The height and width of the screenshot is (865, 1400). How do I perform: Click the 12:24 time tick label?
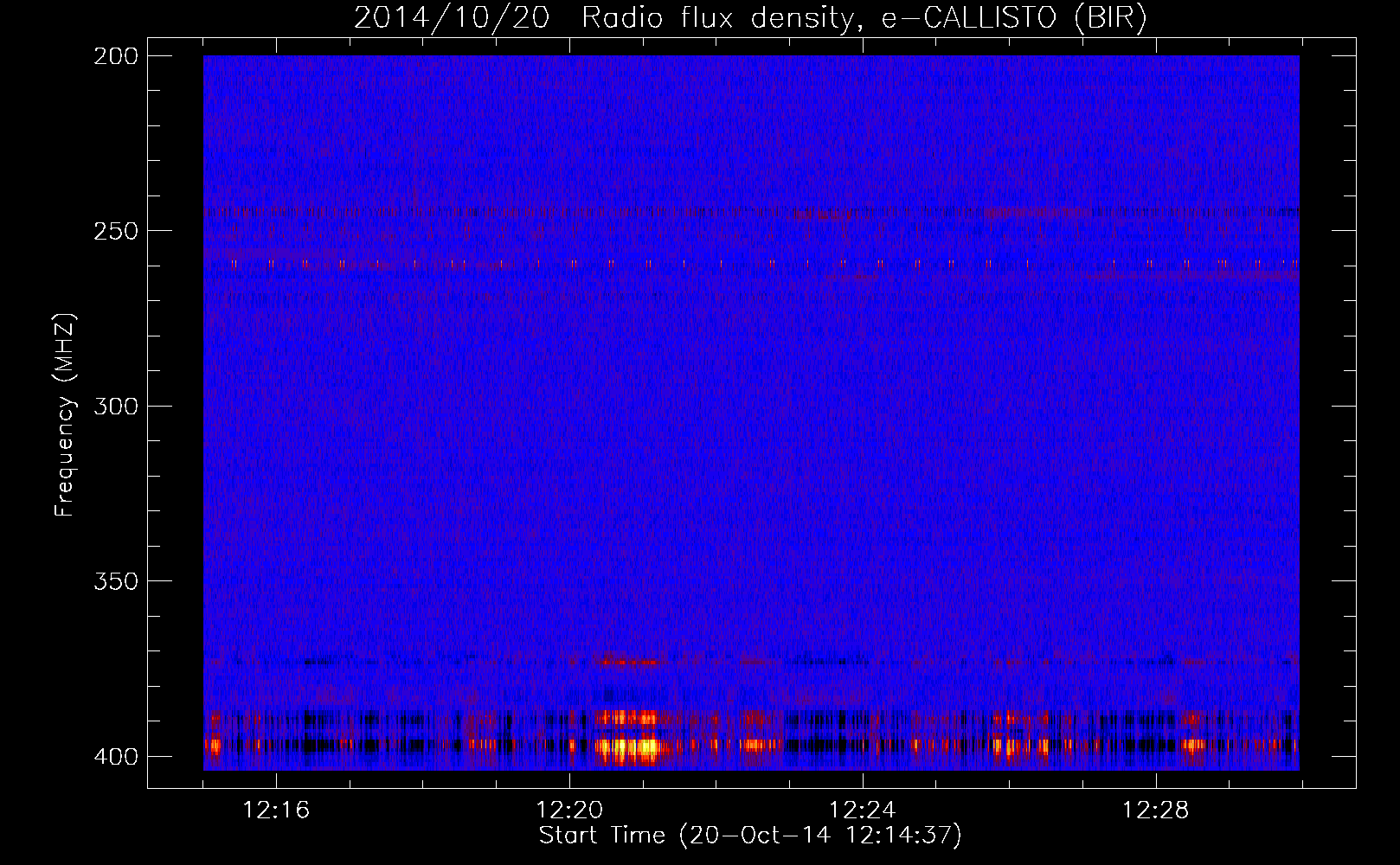pos(863,811)
